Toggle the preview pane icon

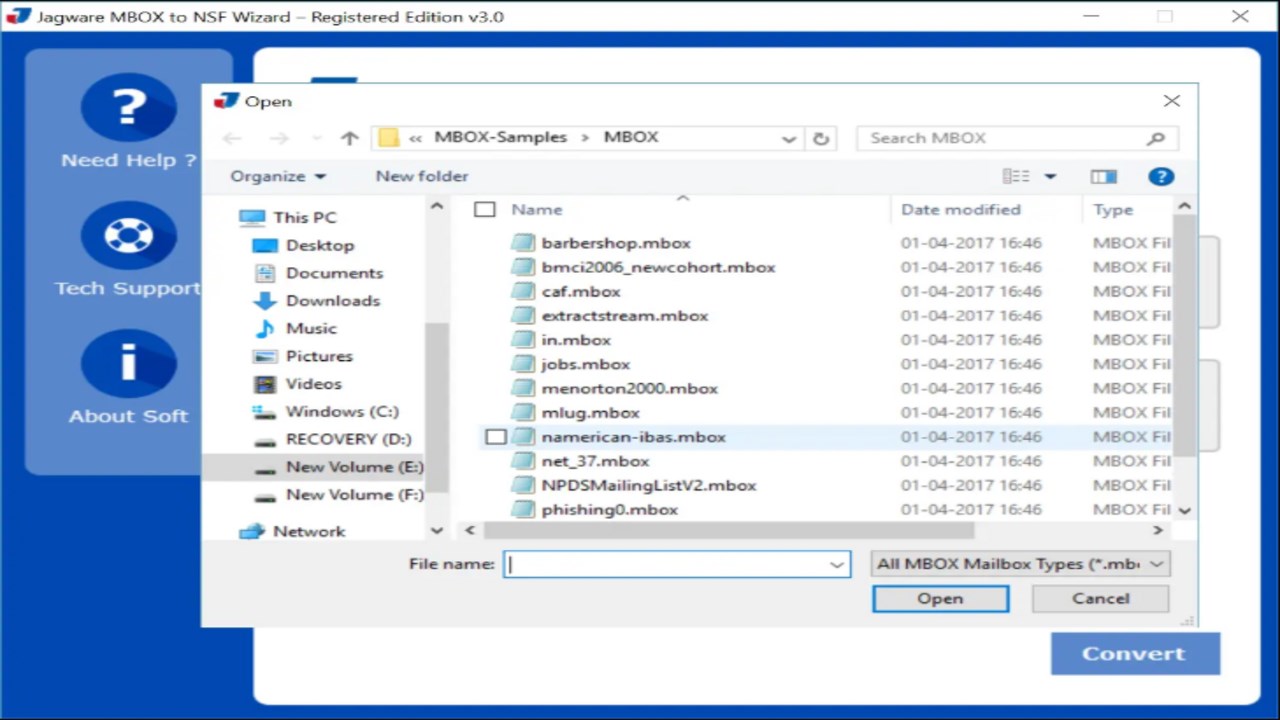pyautogui.click(x=1104, y=176)
